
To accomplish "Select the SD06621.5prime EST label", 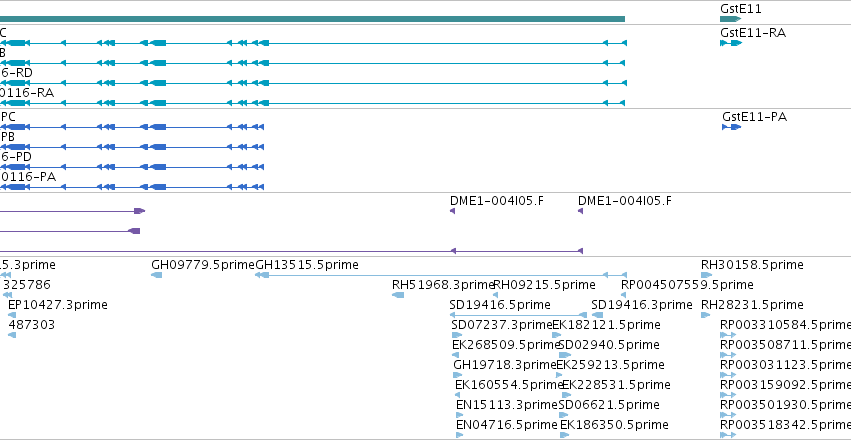I will click(x=609, y=405).
